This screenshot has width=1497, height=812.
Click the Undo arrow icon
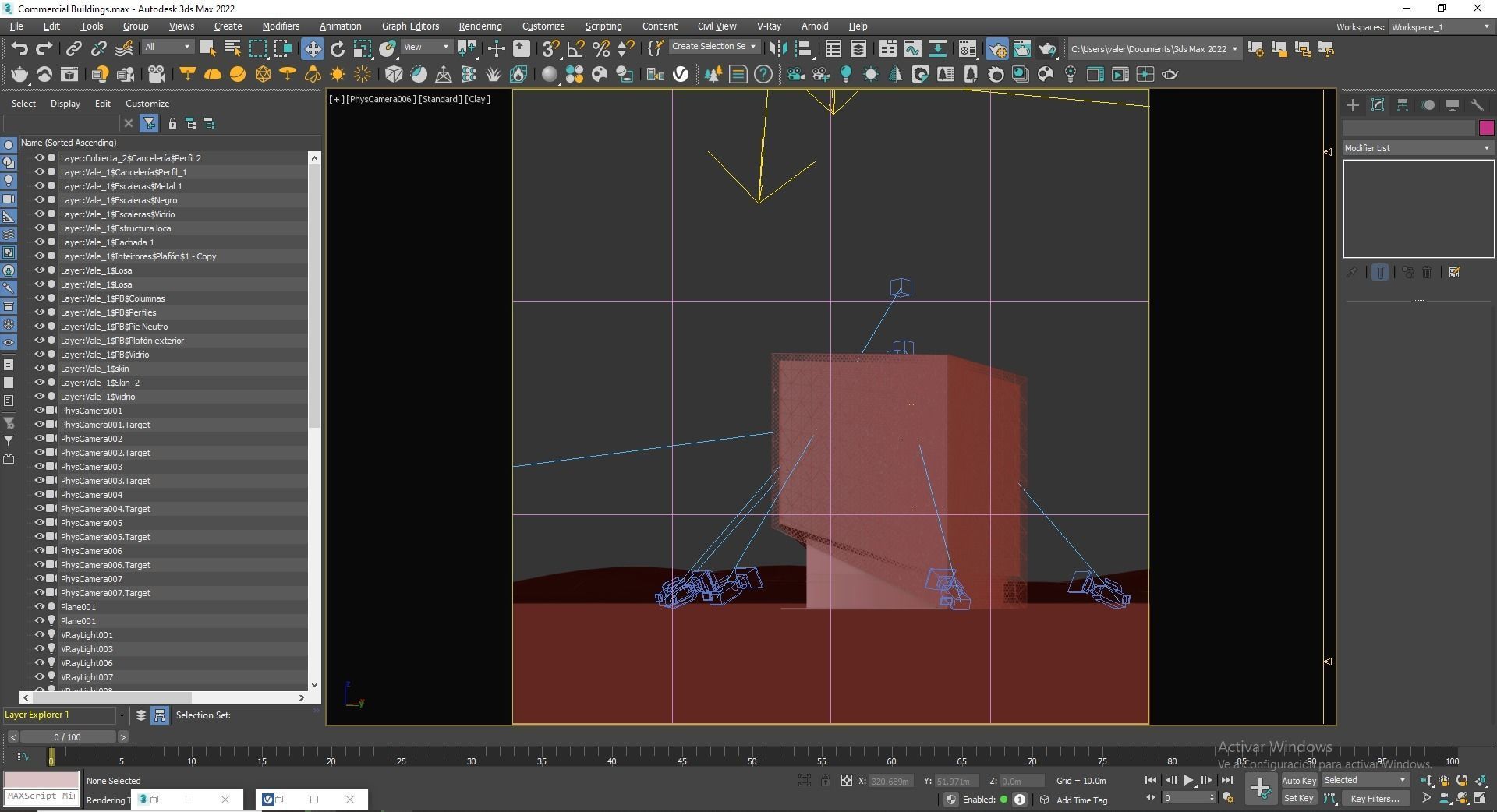(x=19, y=49)
